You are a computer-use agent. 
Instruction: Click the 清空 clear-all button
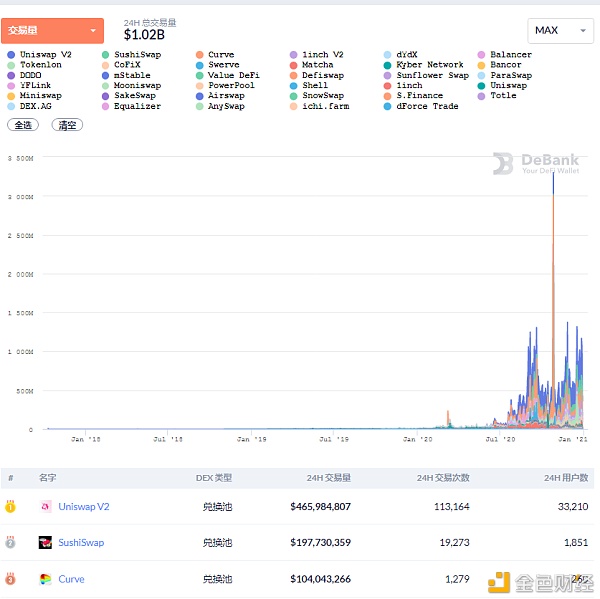(x=67, y=126)
